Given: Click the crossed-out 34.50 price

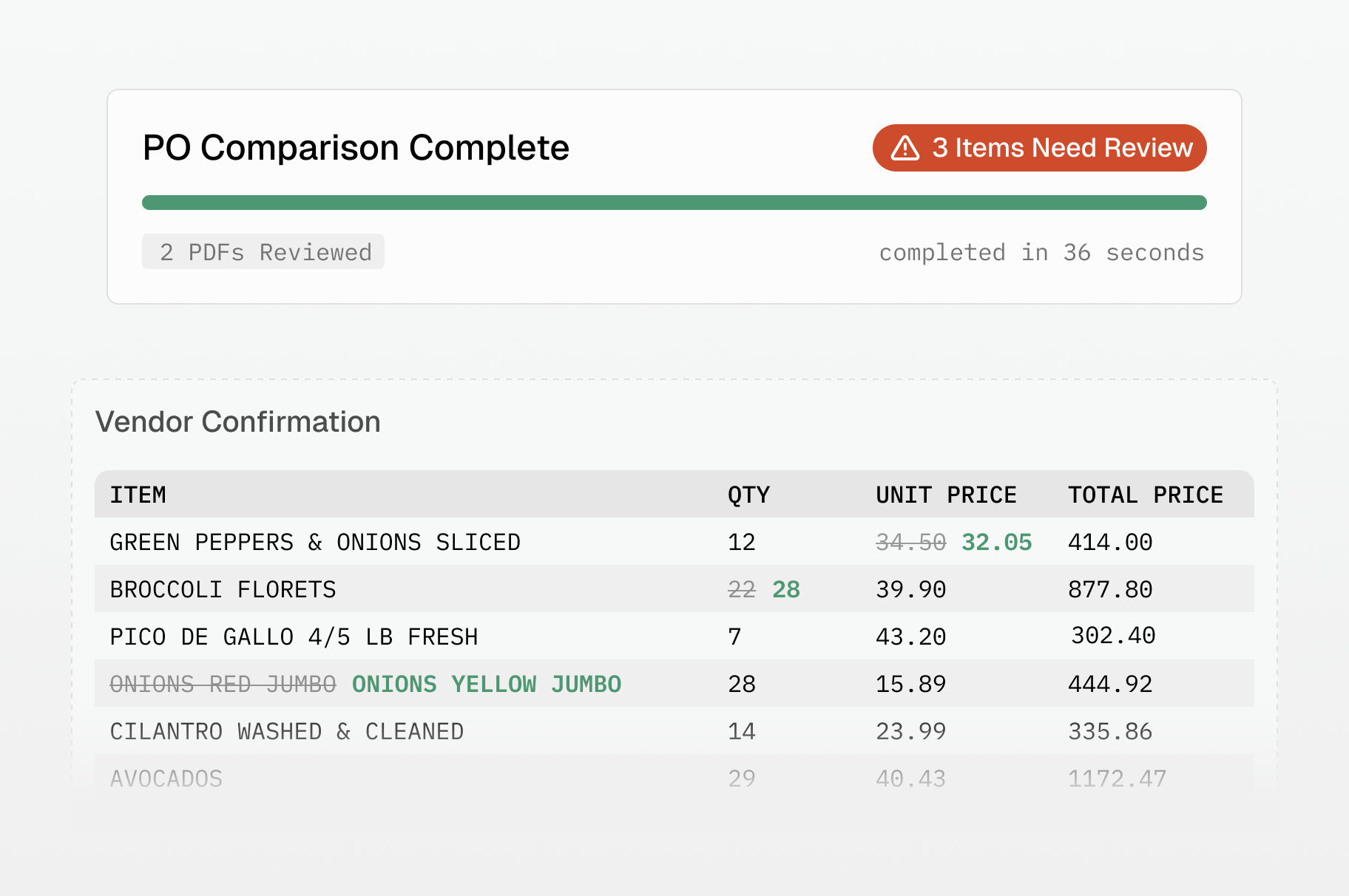Looking at the screenshot, I should click(x=910, y=542).
